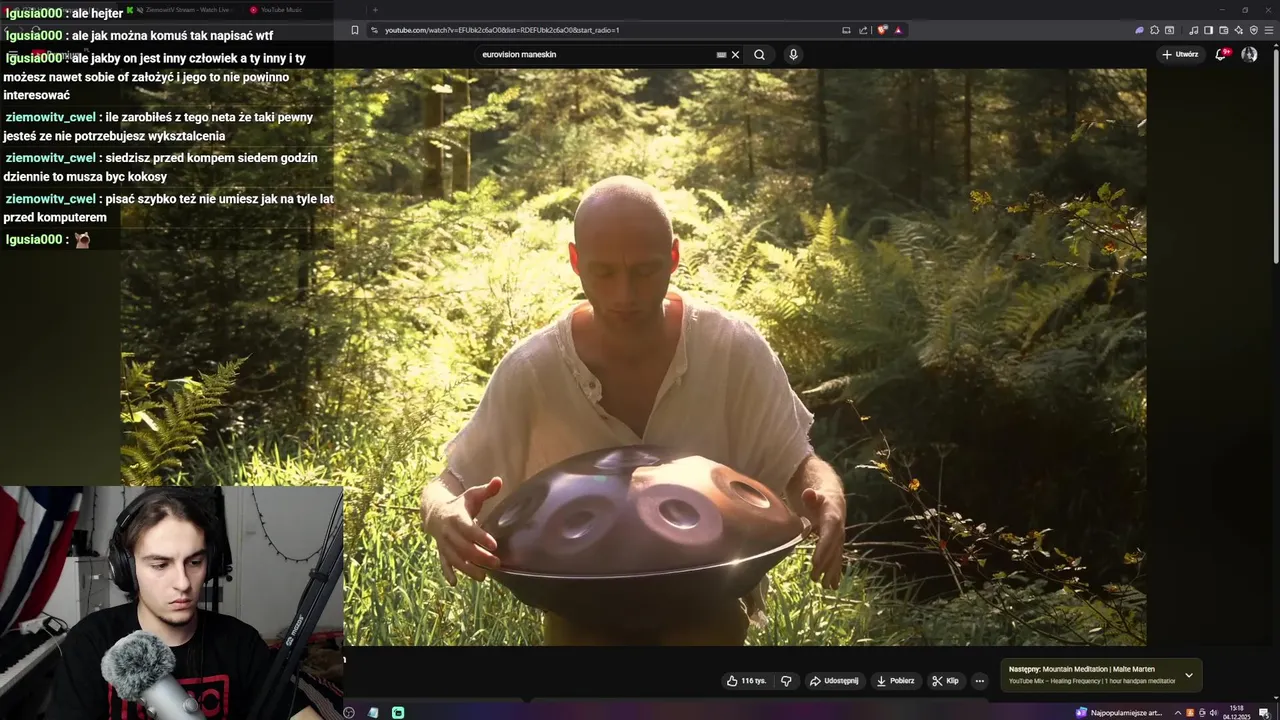Open the YouTube account avatar menu
The width and height of the screenshot is (1280, 720).
tap(1249, 54)
